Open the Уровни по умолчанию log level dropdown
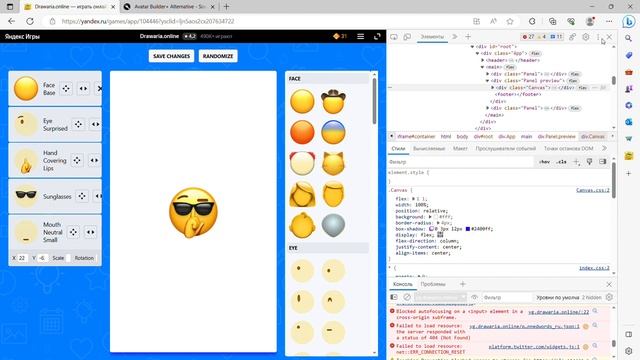The image size is (640, 360). tap(558, 298)
